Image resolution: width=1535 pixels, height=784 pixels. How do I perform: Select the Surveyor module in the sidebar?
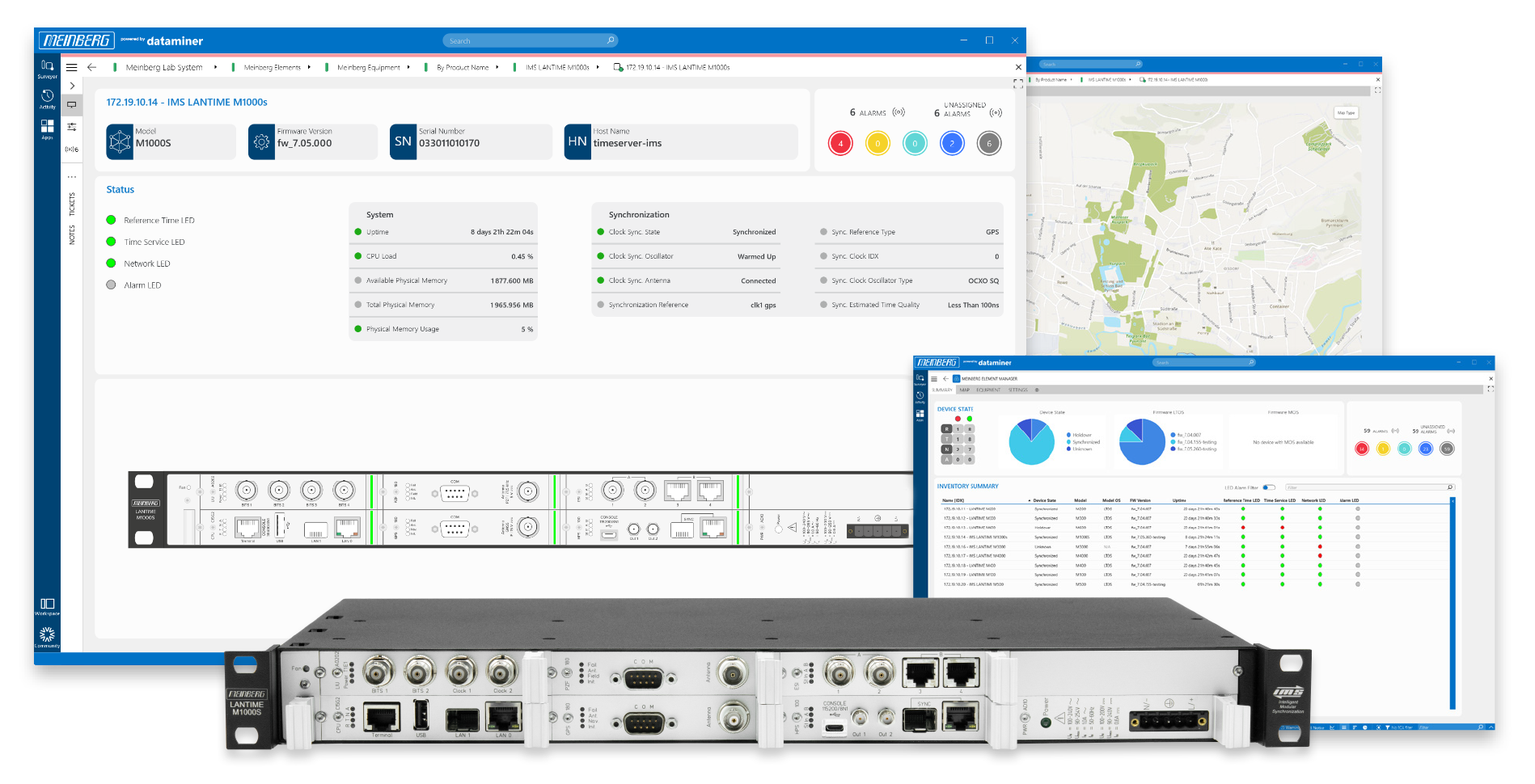(46, 65)
